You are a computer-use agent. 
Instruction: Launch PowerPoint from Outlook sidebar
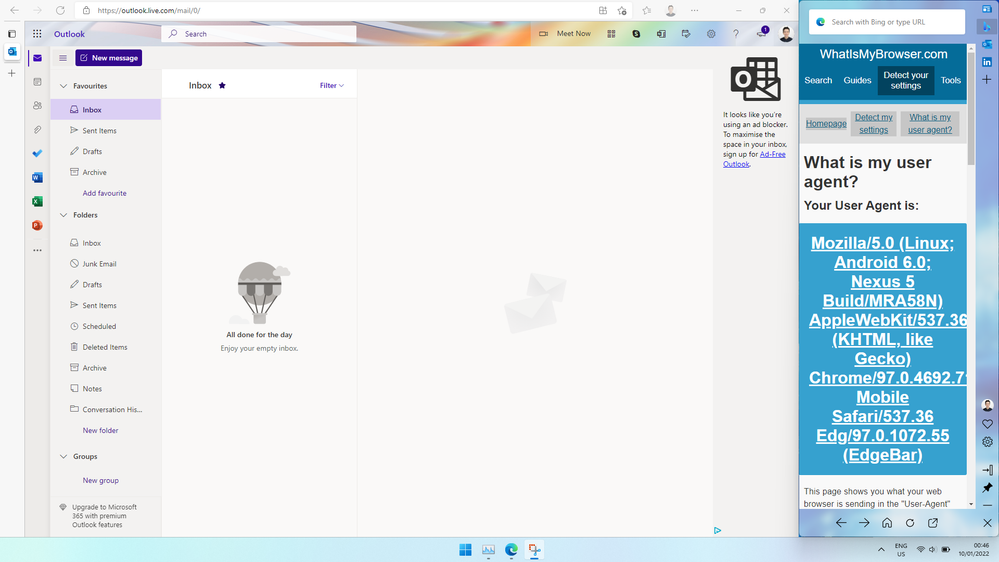[38, 226]
